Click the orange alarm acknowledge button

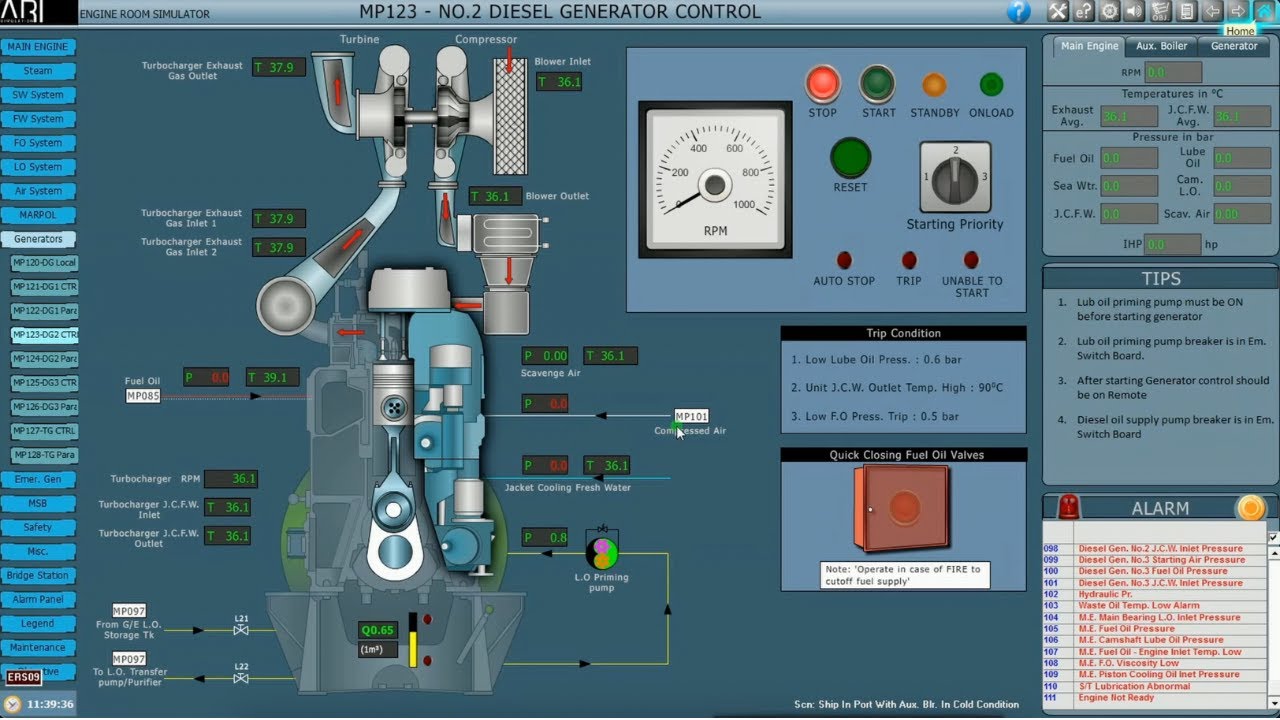[x=1250, y=508]
